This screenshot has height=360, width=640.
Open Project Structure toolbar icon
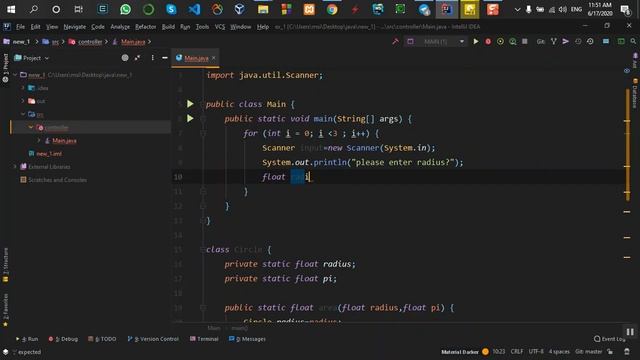[x=606, y=41]
